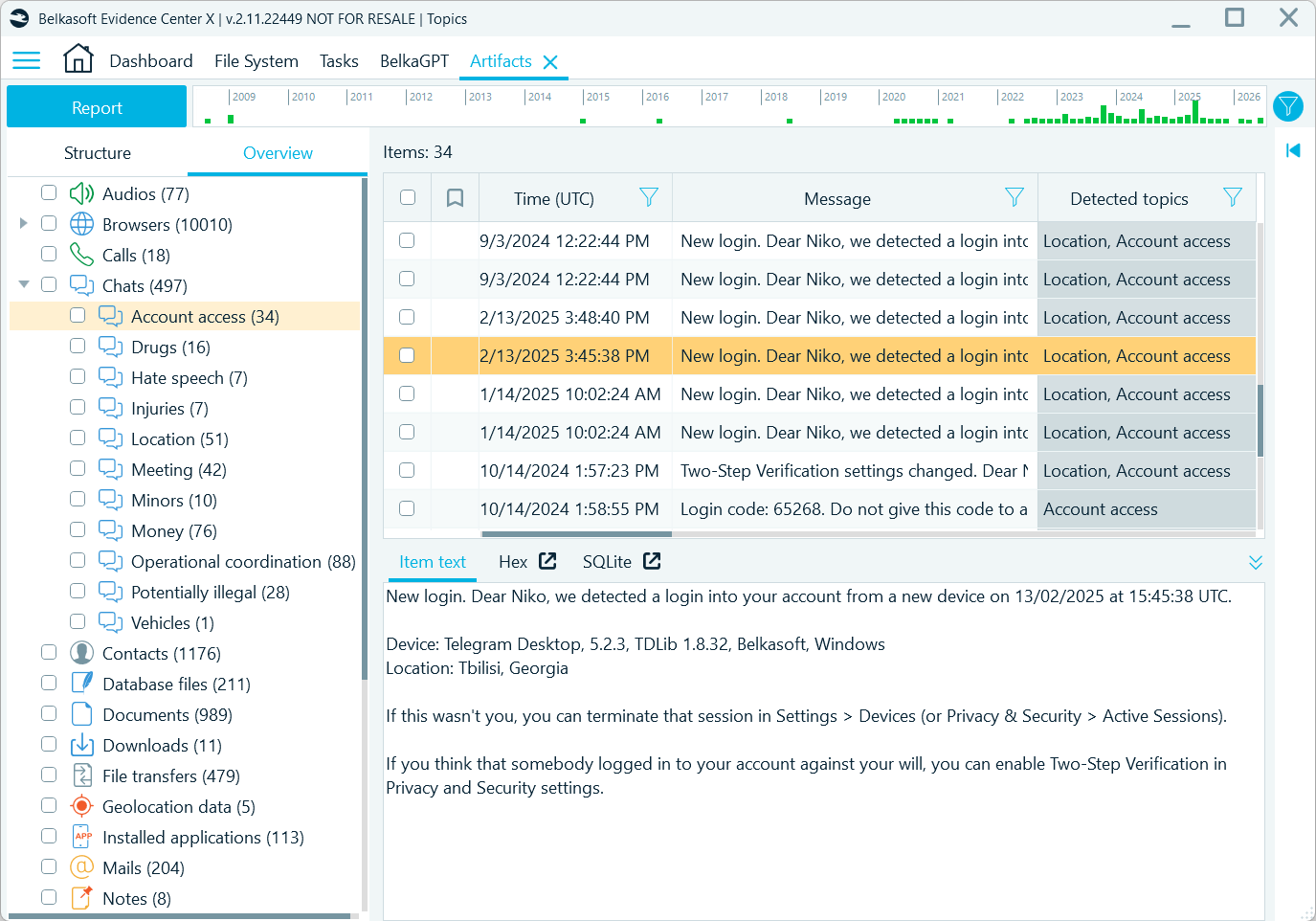Click the Items: 34 count label
Viewport: 1316px width, 921px height.
tap(417, 152)
